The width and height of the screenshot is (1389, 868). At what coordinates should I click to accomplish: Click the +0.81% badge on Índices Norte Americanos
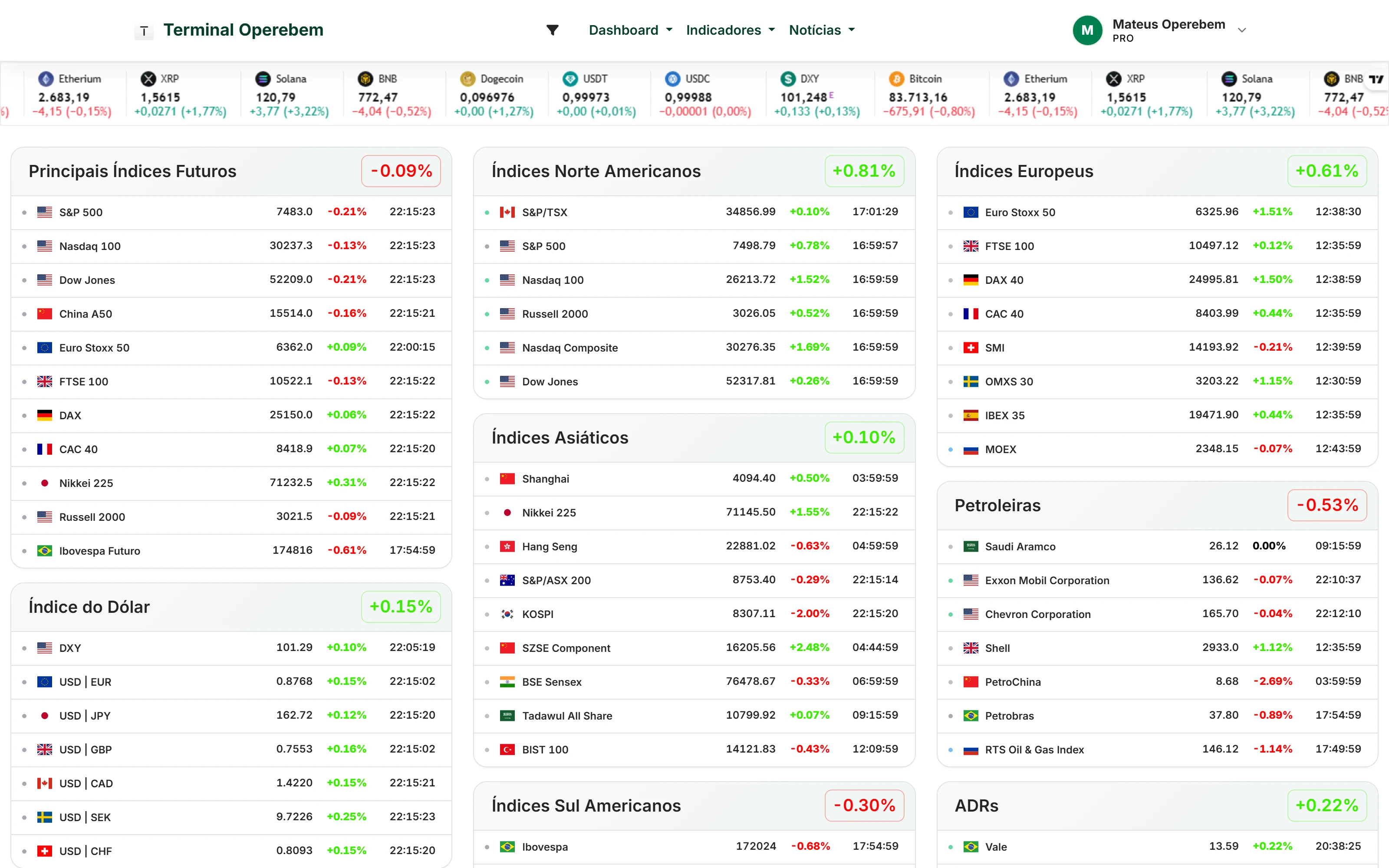point(864,171)
